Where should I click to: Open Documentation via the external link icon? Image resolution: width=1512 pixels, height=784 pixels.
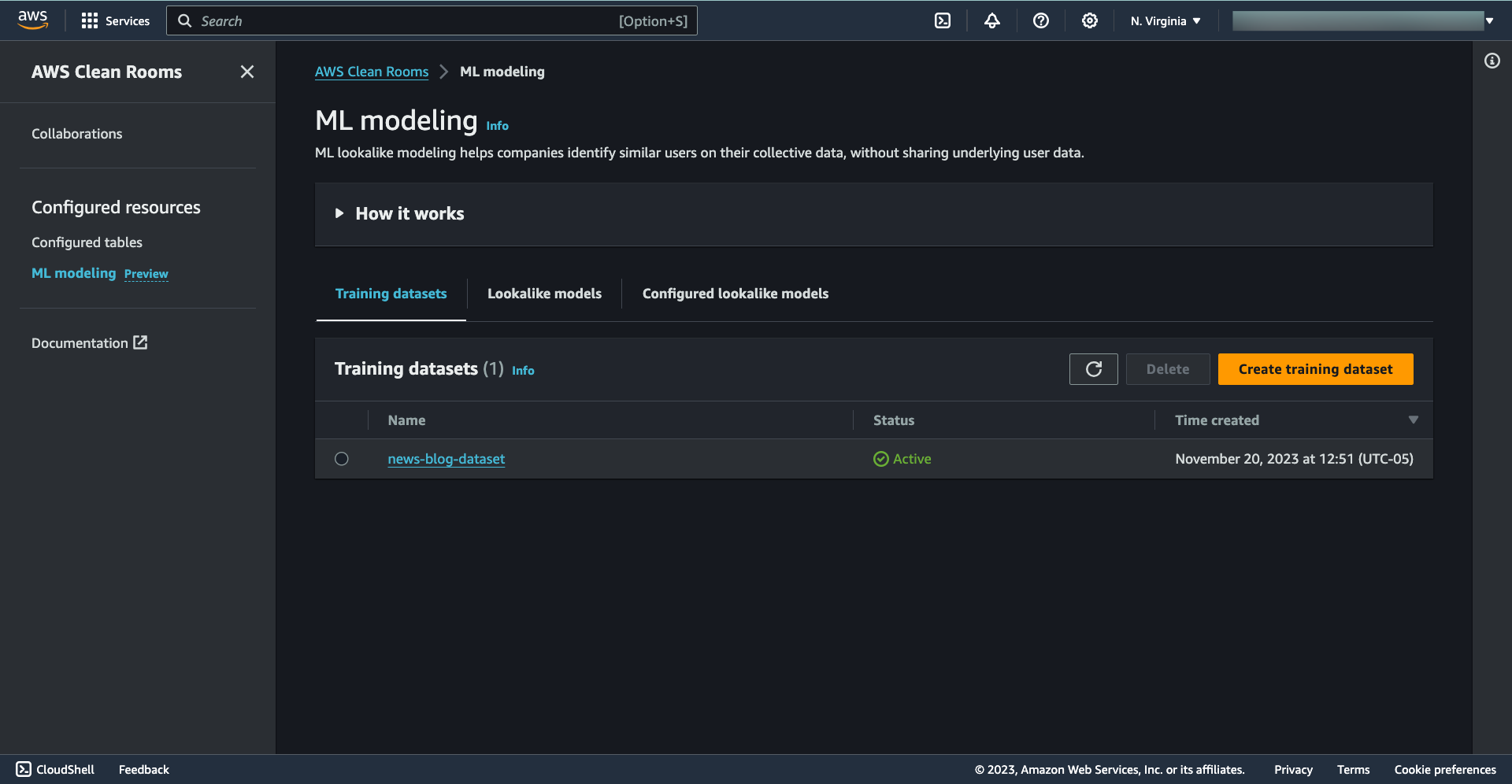pos(140,342)
